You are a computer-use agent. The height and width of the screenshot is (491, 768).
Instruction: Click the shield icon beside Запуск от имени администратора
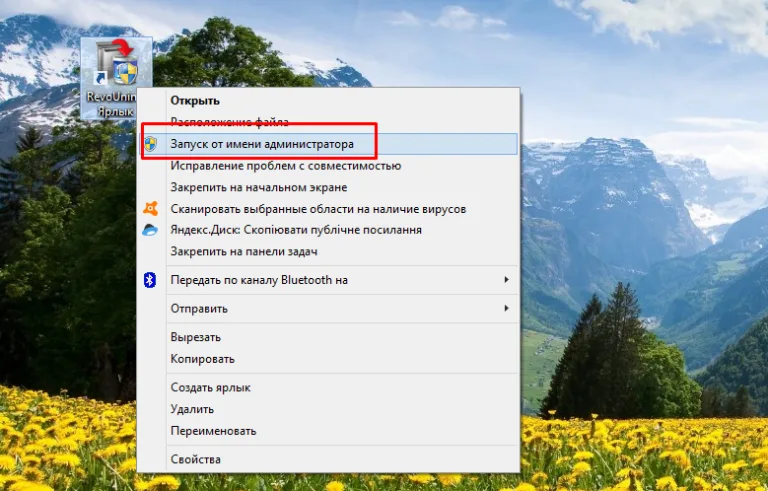pos(150,144)
